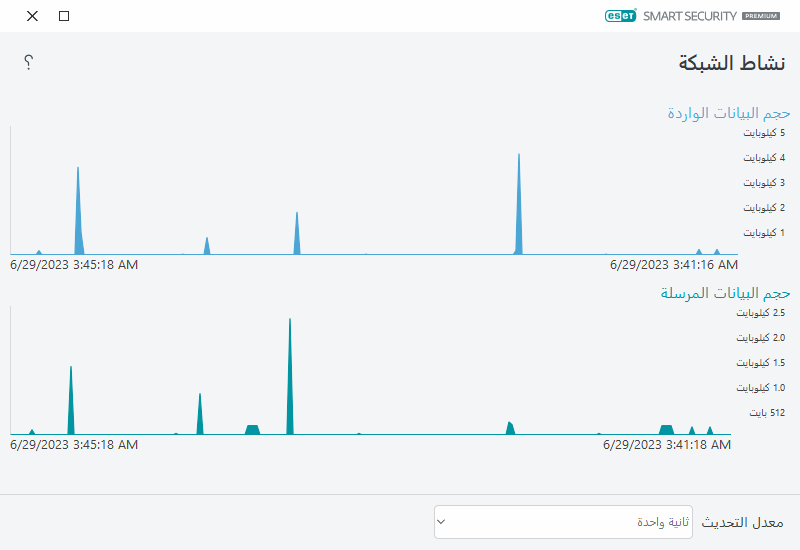Click the 512 بايت axis label
Image resolution: width=800 pixels, height=550 pixels.
click(767, 412)
